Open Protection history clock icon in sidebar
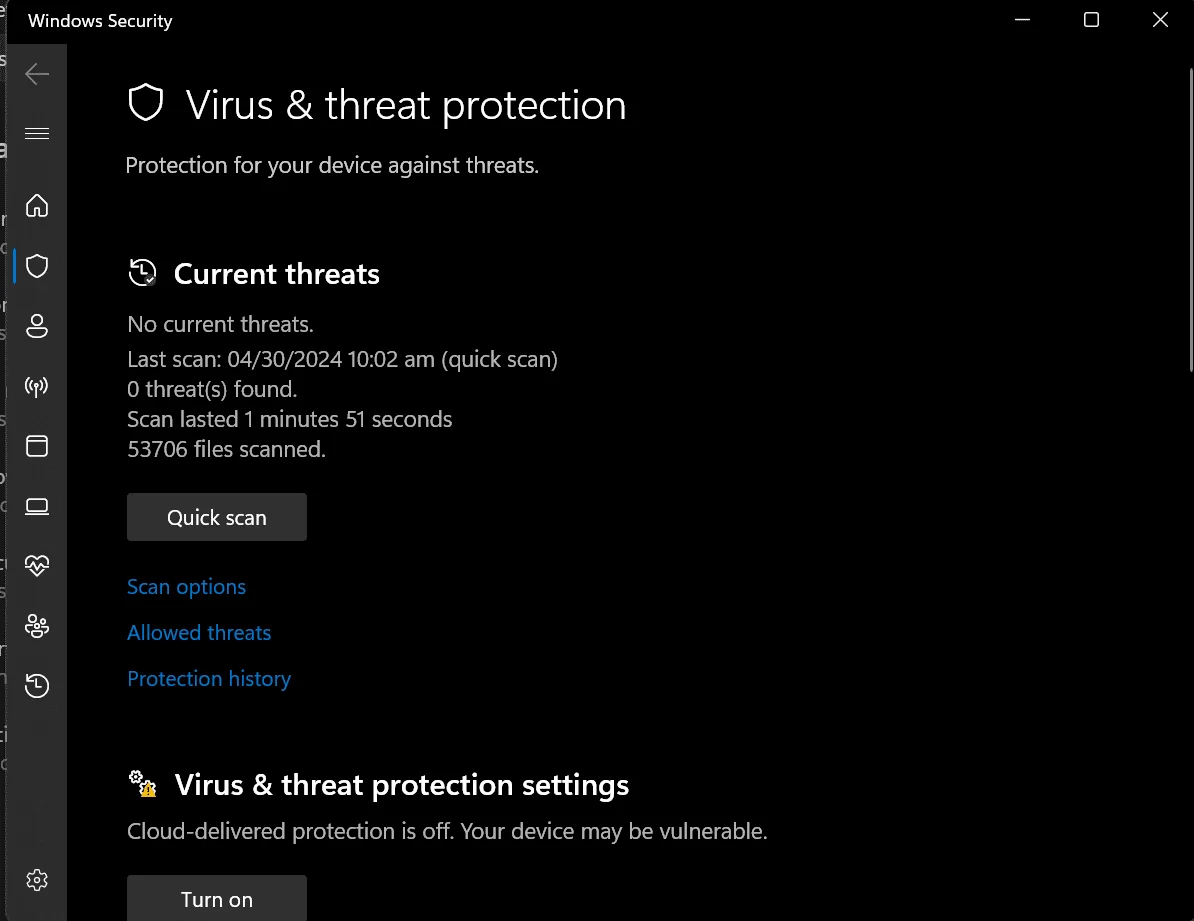The image size is (1194, 921). 37,686
